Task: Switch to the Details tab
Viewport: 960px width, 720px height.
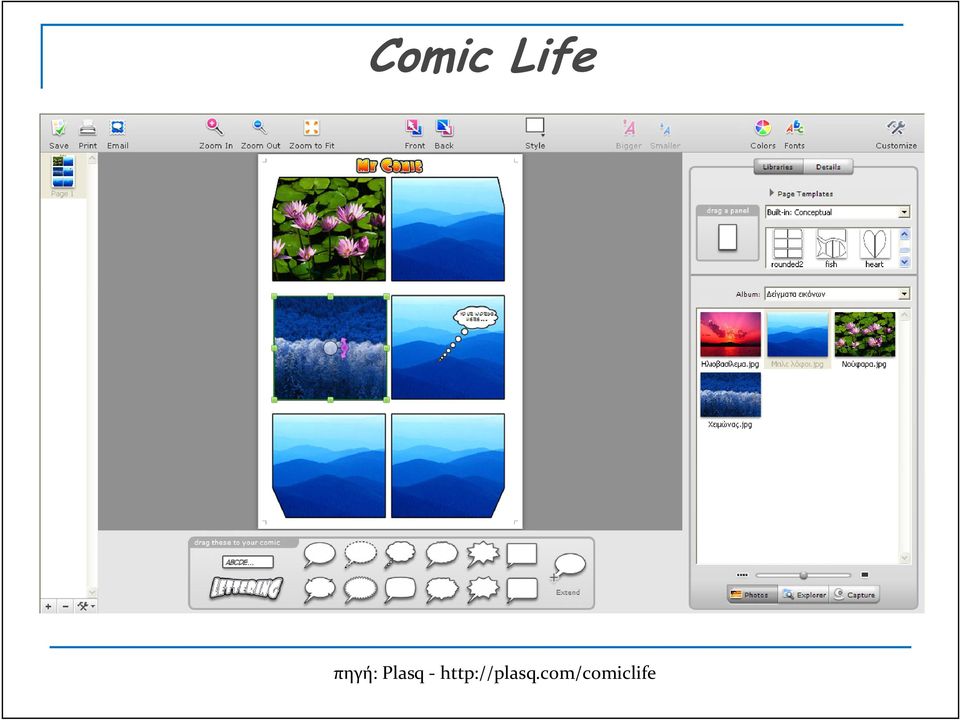Action: [828, 167]
